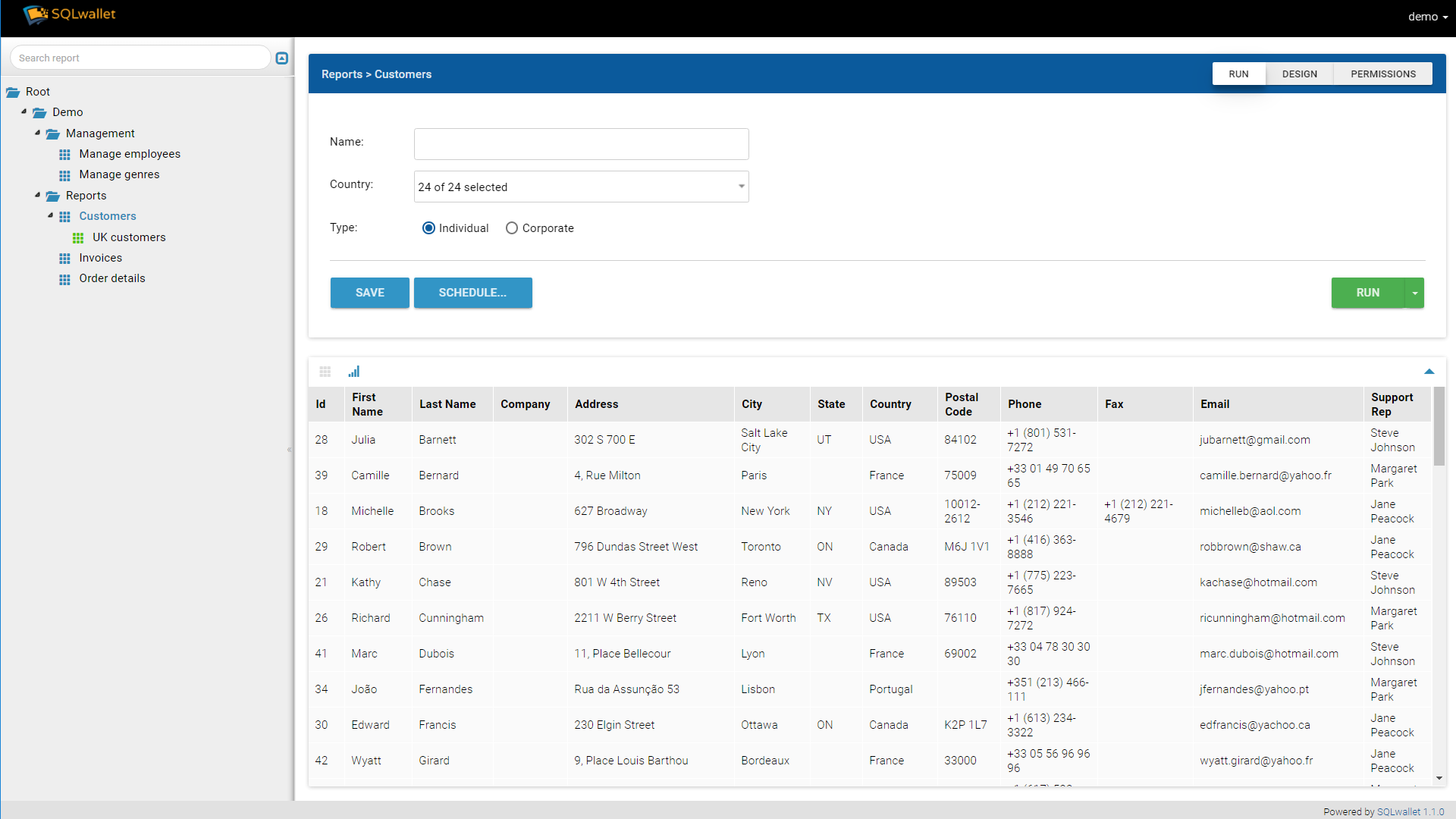Click the chart view icon above the table
The width and height of the screenshot is (1456, 819).
pos(354,372)
